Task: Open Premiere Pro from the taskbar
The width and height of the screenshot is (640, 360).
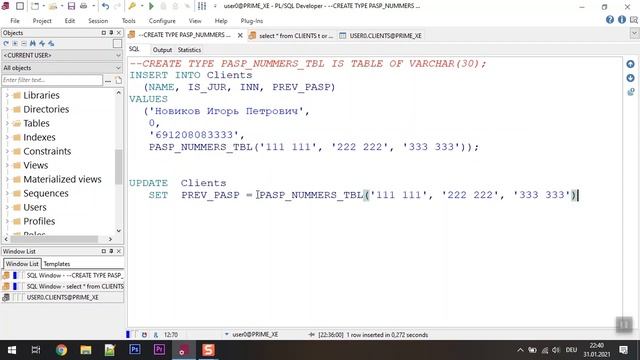Action: coord(159,350)
